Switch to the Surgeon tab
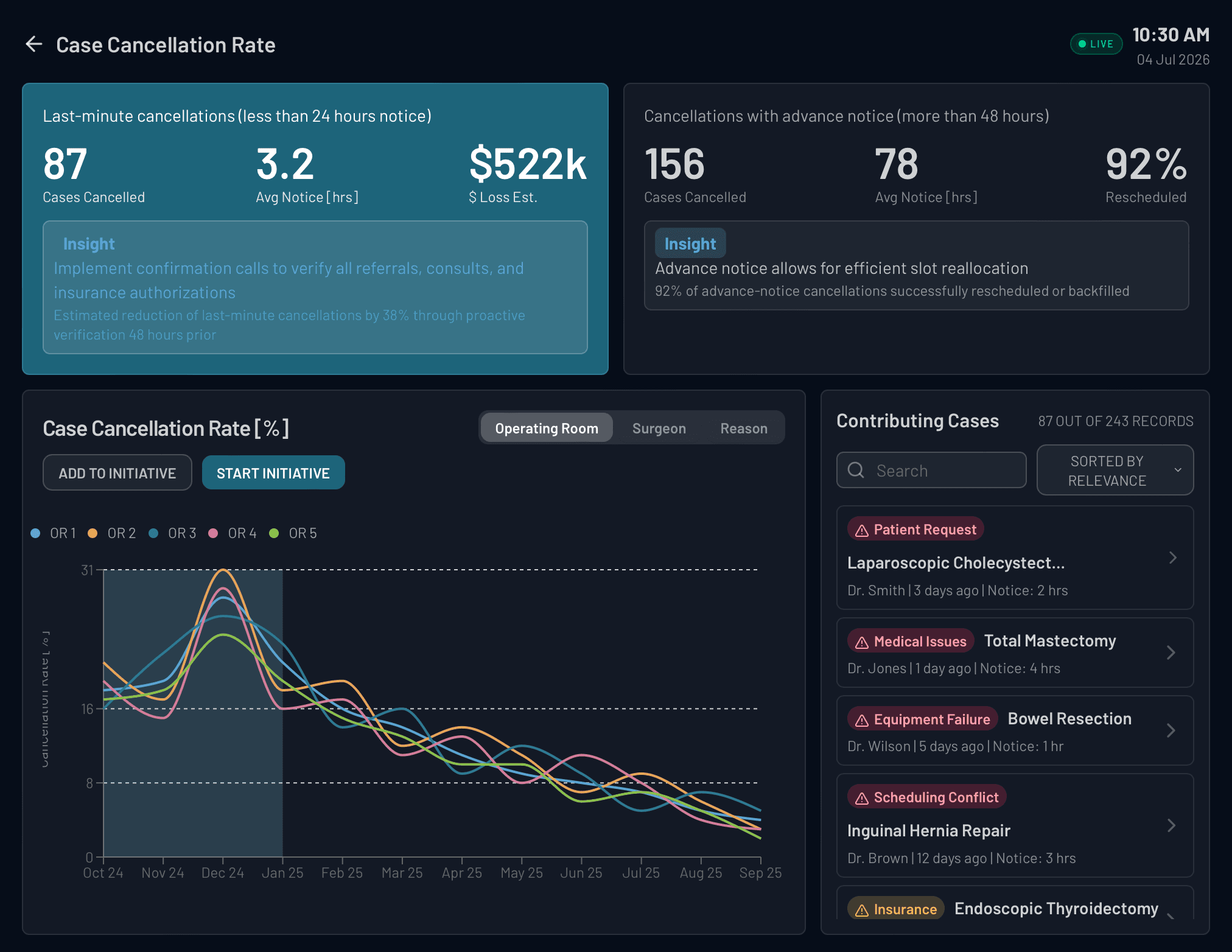The image size is (1232, 952). pos(659,429)
